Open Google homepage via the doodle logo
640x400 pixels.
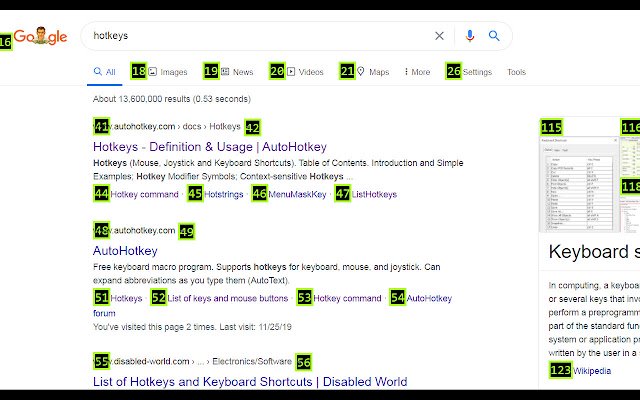point(40,36)
